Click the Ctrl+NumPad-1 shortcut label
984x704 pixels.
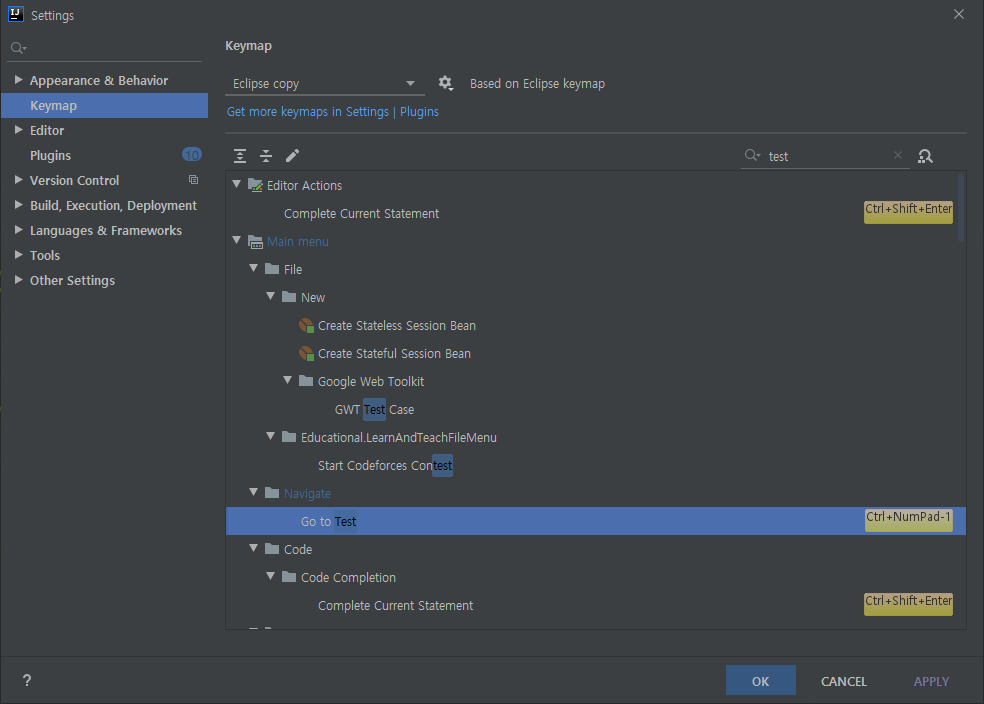pos(908,518)
